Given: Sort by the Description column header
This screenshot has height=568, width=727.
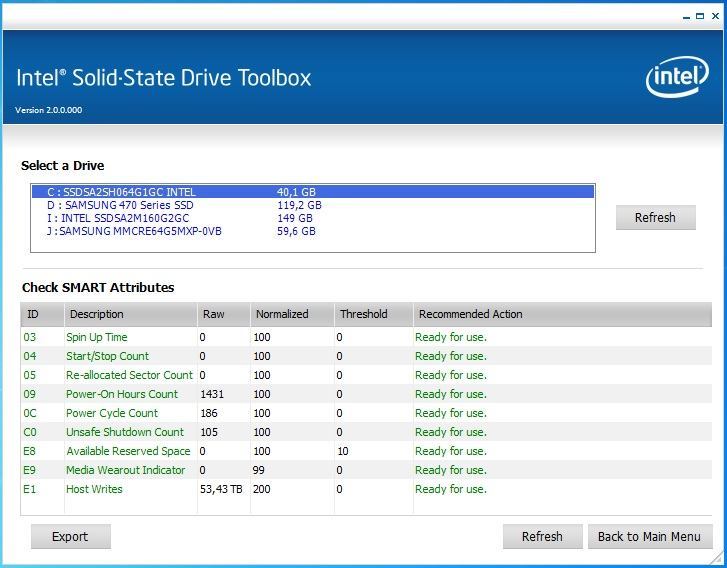Looking at the screenshot, I should [x=131, y=314].
